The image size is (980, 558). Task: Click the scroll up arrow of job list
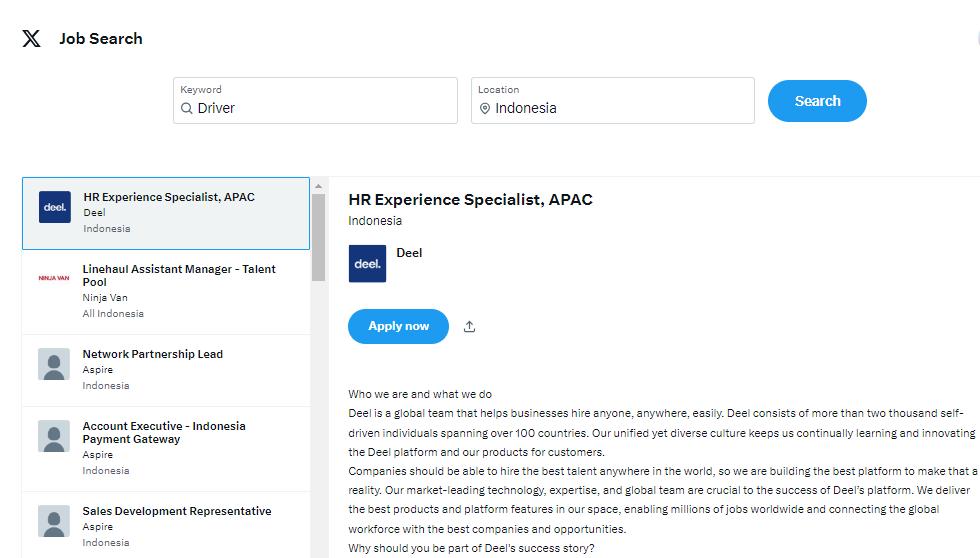(x=318, y=186)
